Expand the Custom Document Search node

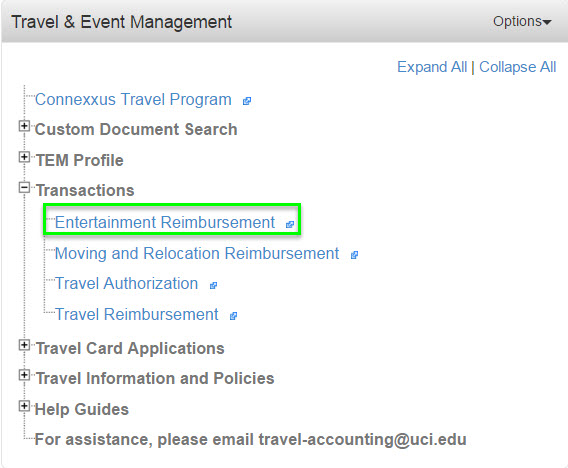[24, 126]
